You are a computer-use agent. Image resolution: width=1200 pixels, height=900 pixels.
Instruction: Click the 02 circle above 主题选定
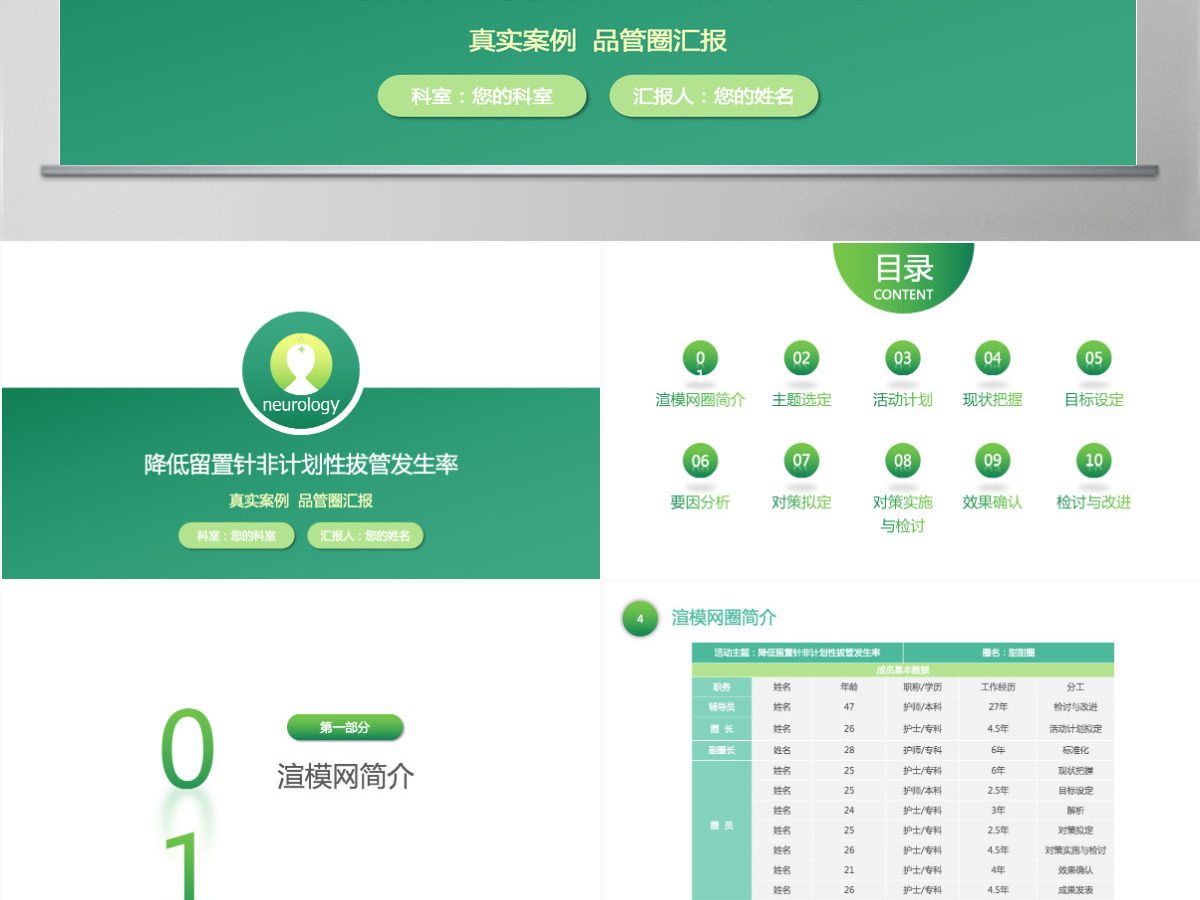[802, 359]
